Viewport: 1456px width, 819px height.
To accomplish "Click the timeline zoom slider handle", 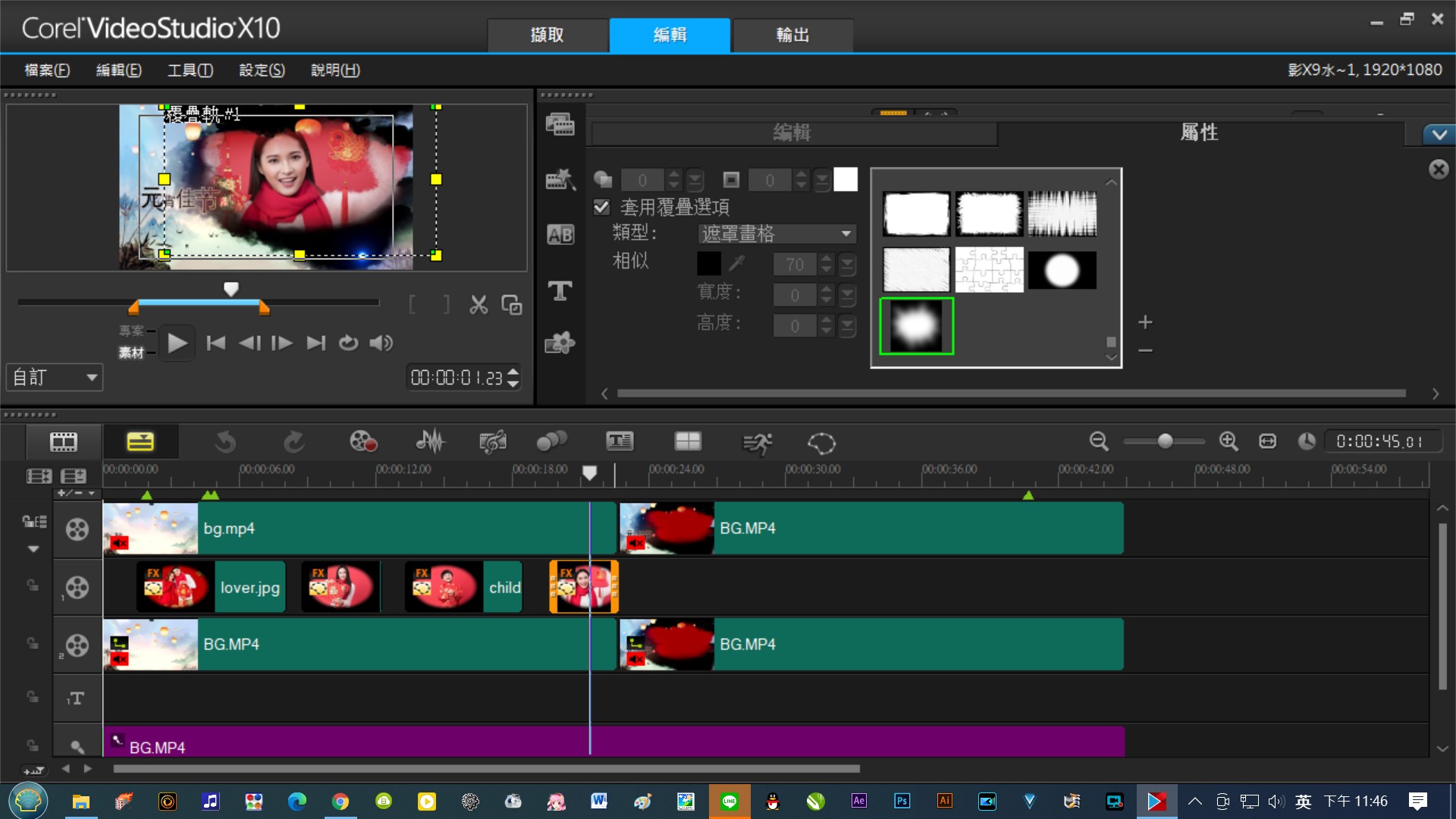I will (x=1166, y=441).
